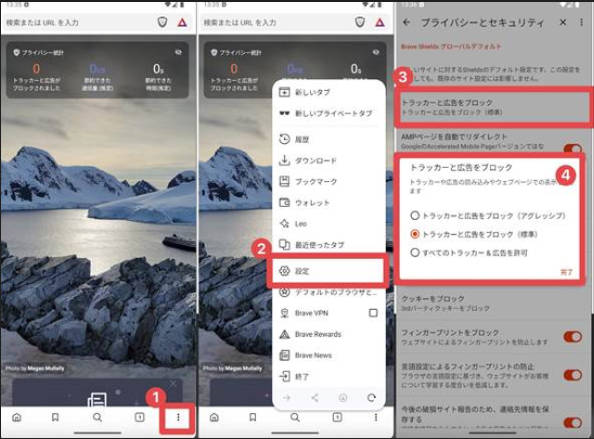Select 新しいタブ in the menu

(x=329, y=92)
